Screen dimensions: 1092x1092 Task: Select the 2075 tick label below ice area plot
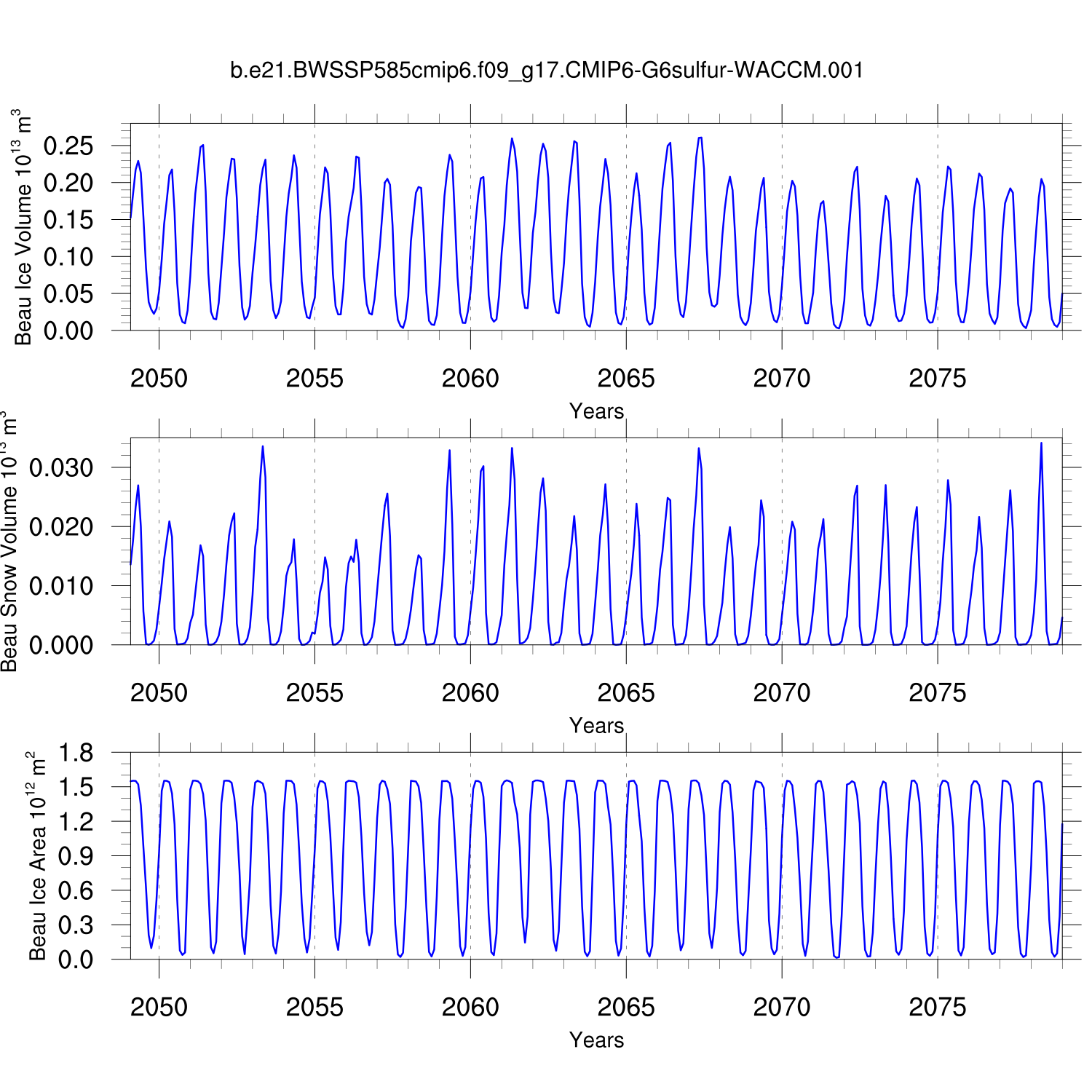point(937,1008)
